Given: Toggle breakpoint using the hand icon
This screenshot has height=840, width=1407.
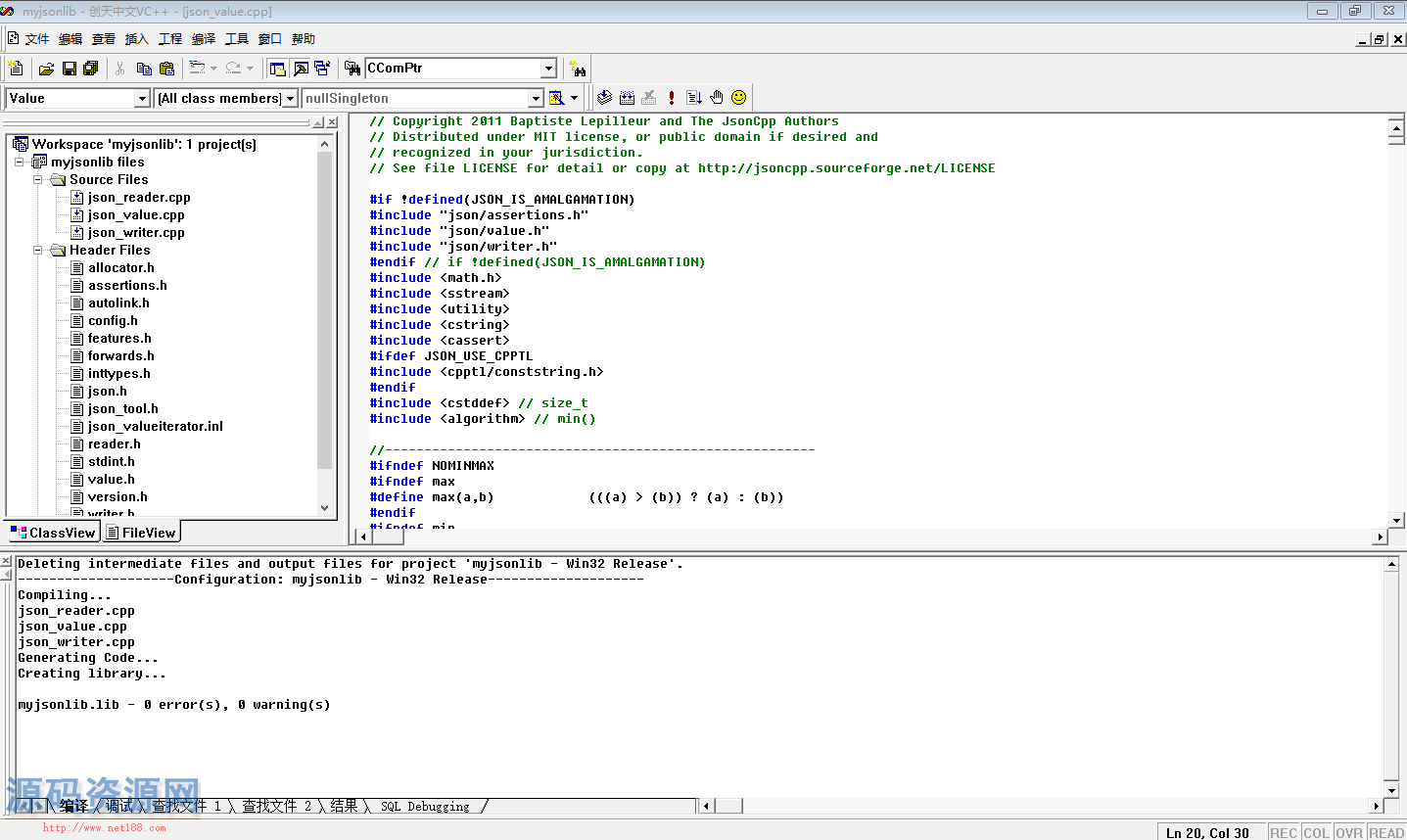Looking at the screenshot, I should tap(717, 98).
